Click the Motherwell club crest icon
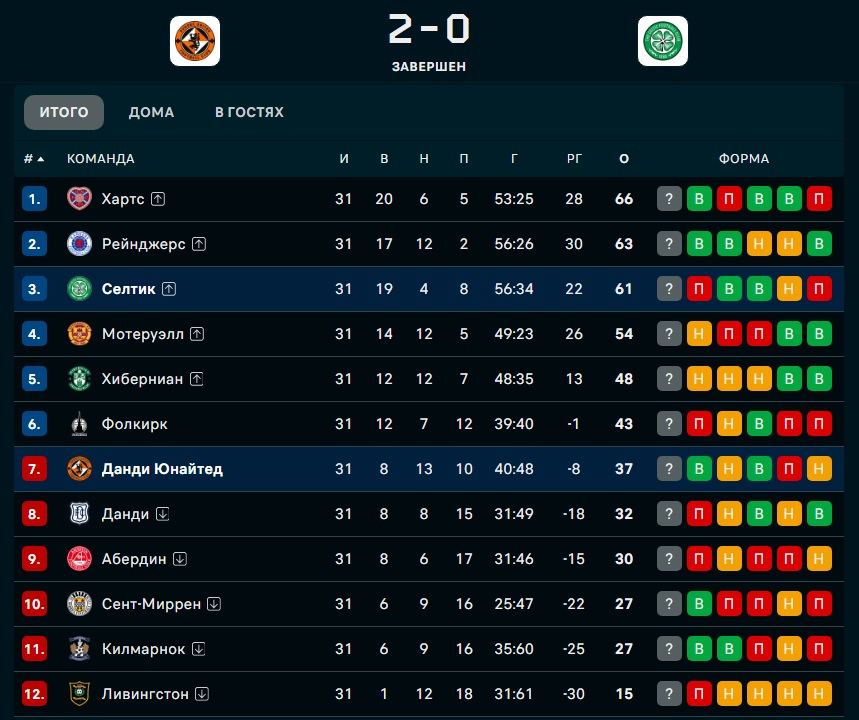This screenshot has height=720, width=859. coord(79,334)
